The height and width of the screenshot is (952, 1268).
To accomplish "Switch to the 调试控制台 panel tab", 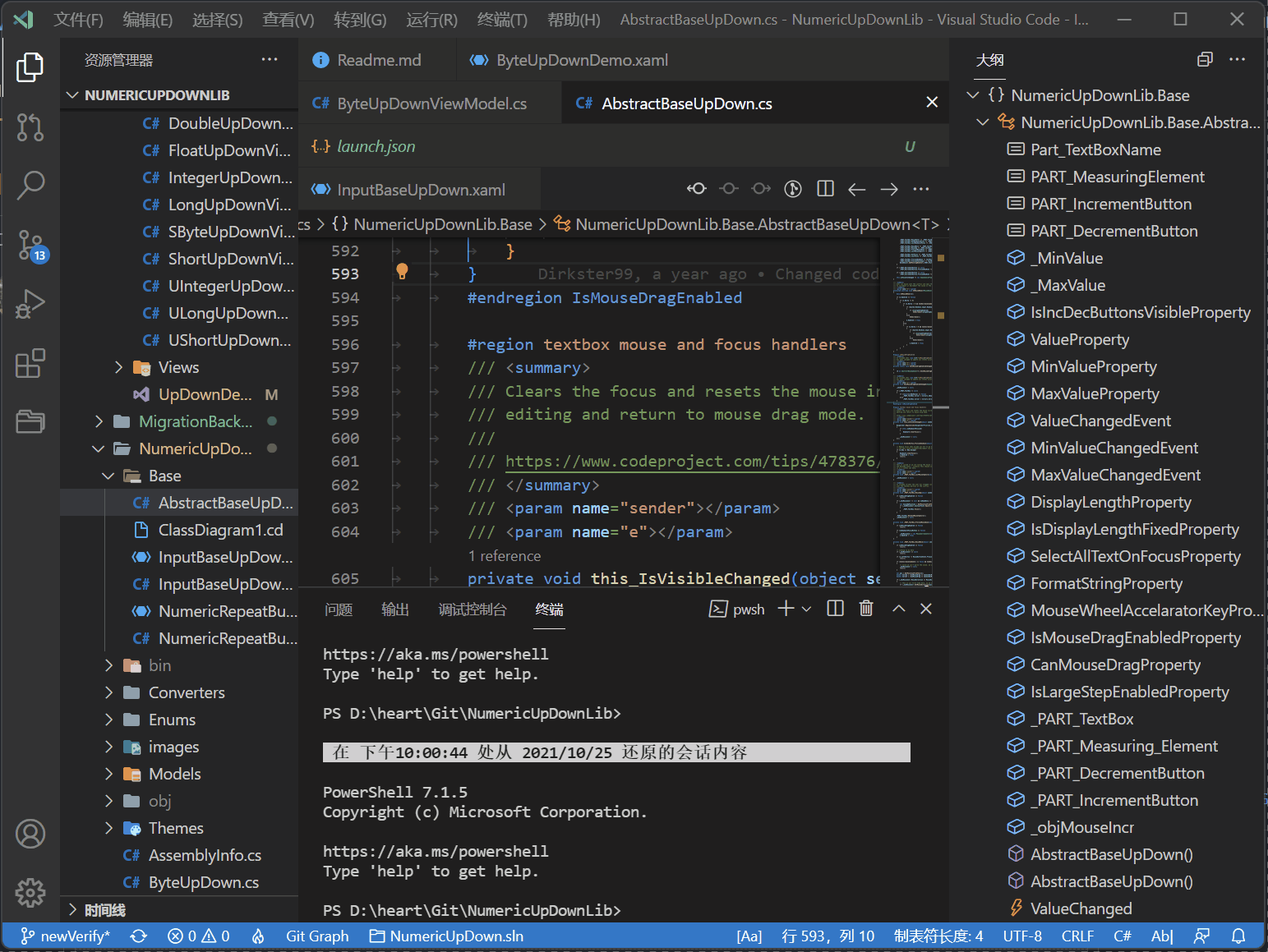I will [473, 609].
